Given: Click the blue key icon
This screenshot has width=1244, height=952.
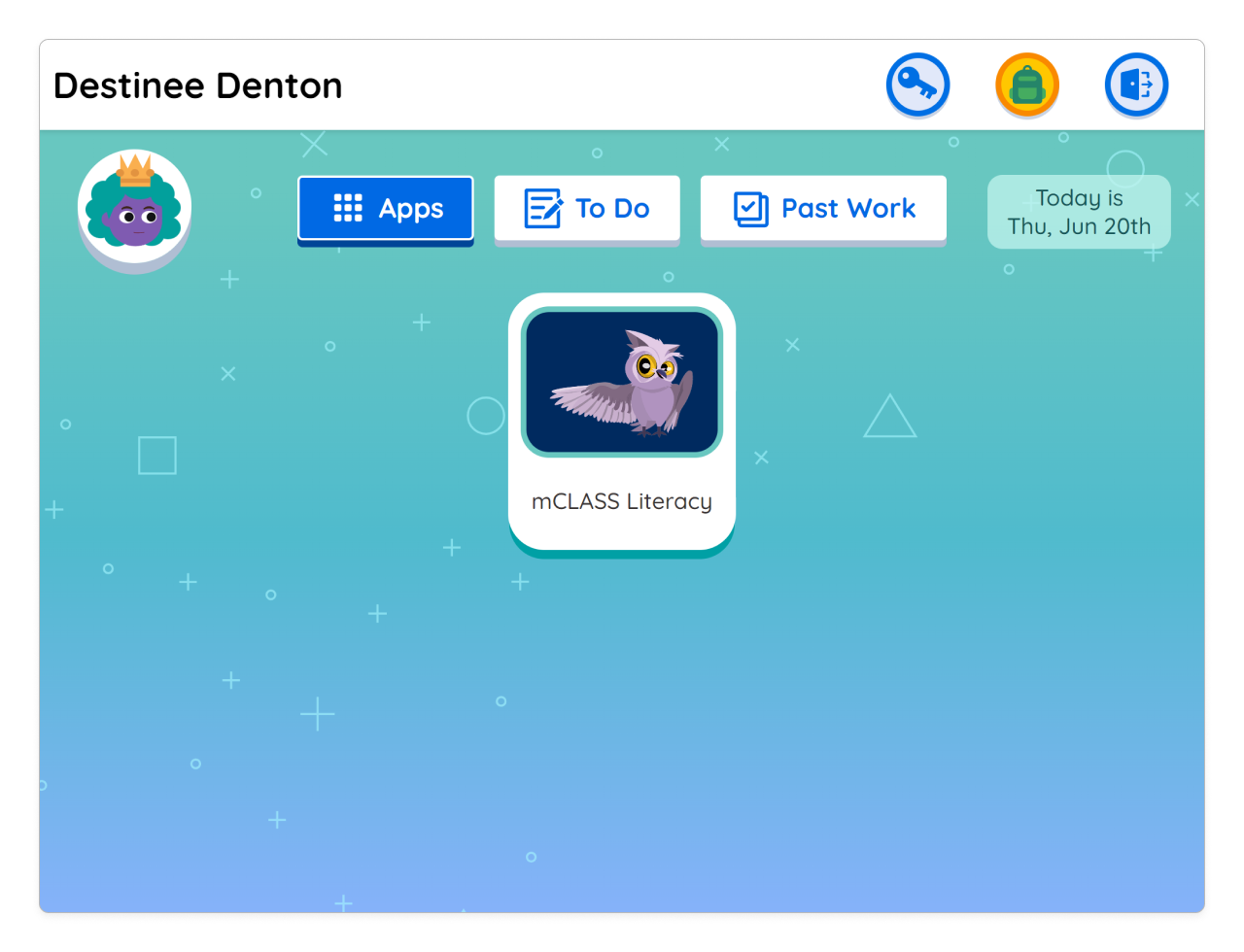Looking at the screenshot, I should pos(917,85).
